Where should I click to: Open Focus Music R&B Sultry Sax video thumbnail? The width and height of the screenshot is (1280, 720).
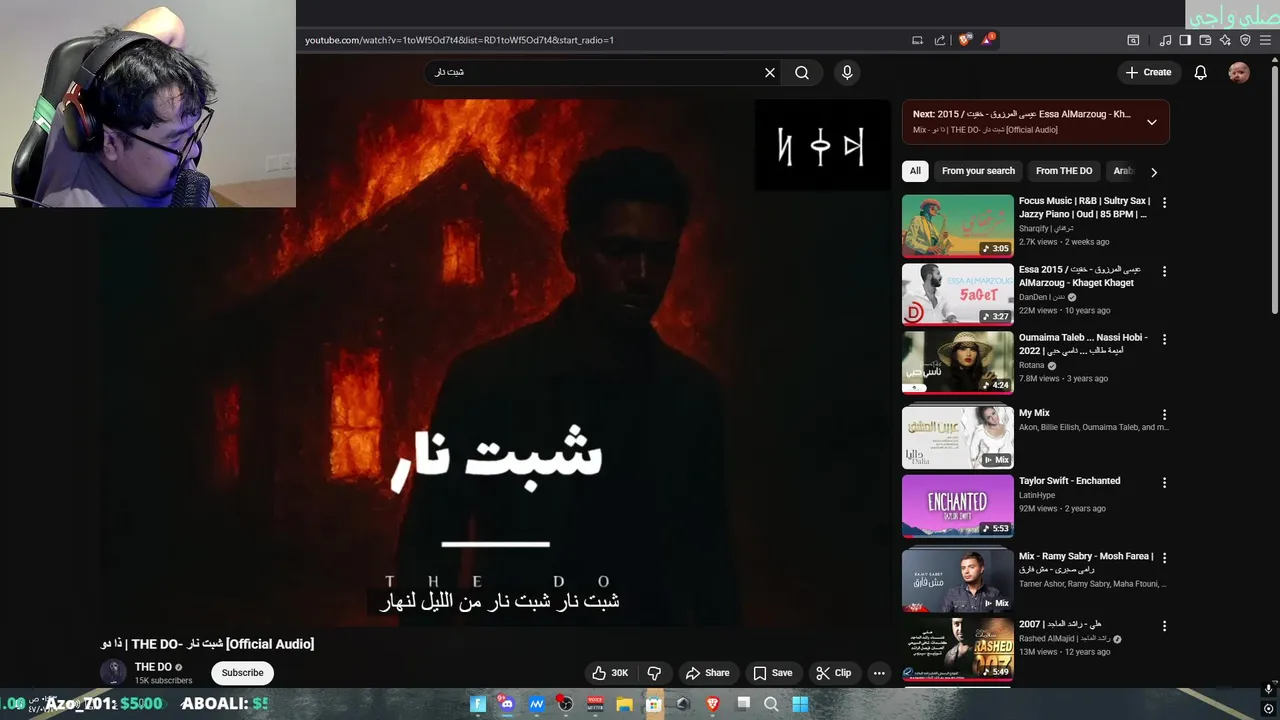click(x=958, y=226)
